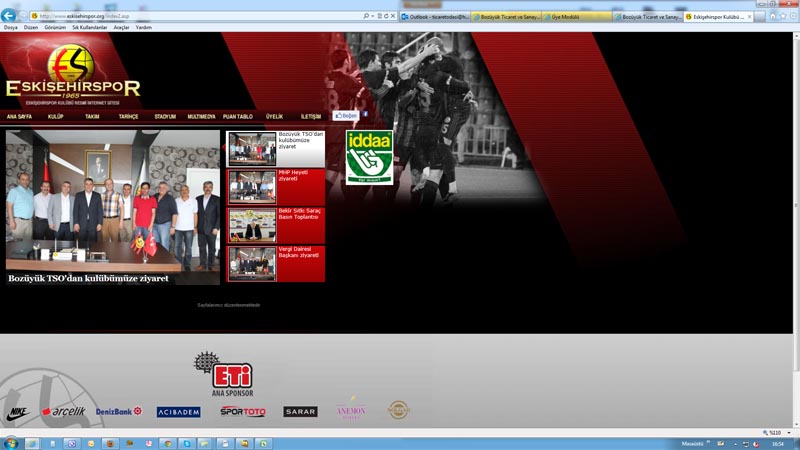This screenshot has height=450, width=800.
Task: Open the %110 zoom level dropdown arrow
Action: (x=789, y=433)
